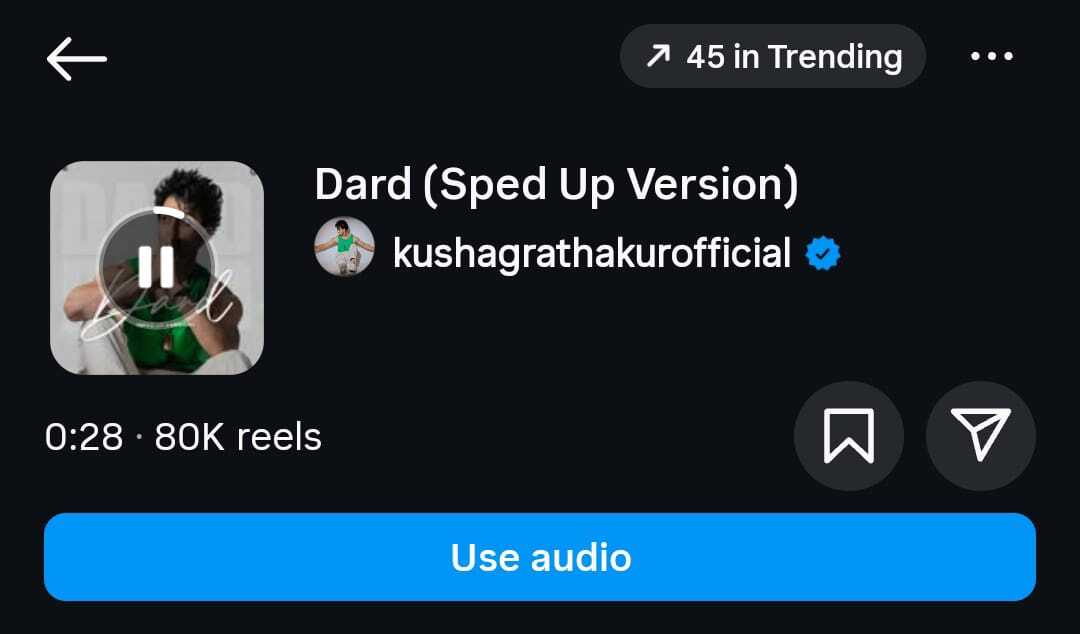
Task: Open the three-dot more options menu
Action: click(991, 57)
